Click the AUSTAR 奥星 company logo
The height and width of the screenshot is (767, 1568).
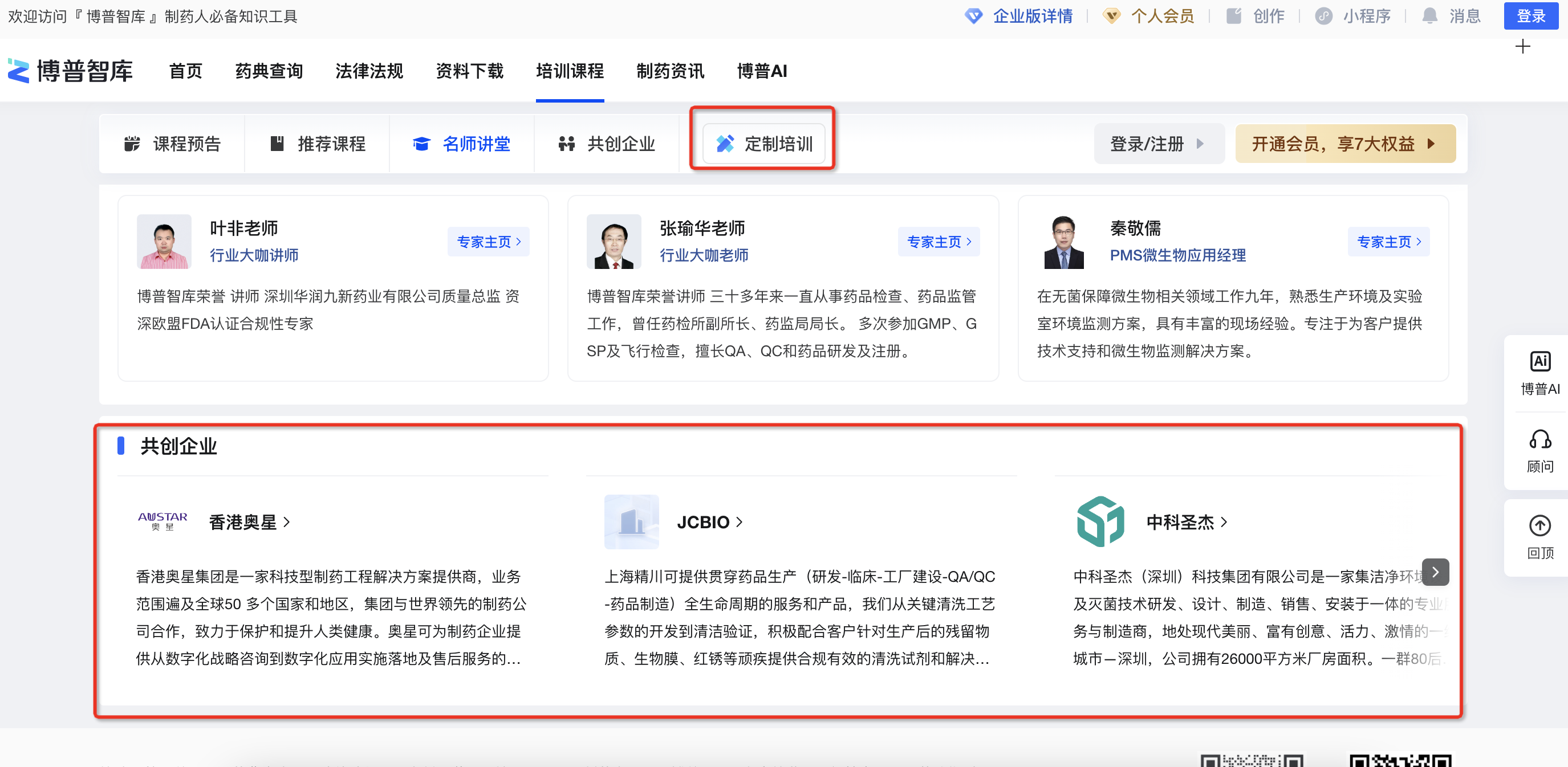pos(163,522)
